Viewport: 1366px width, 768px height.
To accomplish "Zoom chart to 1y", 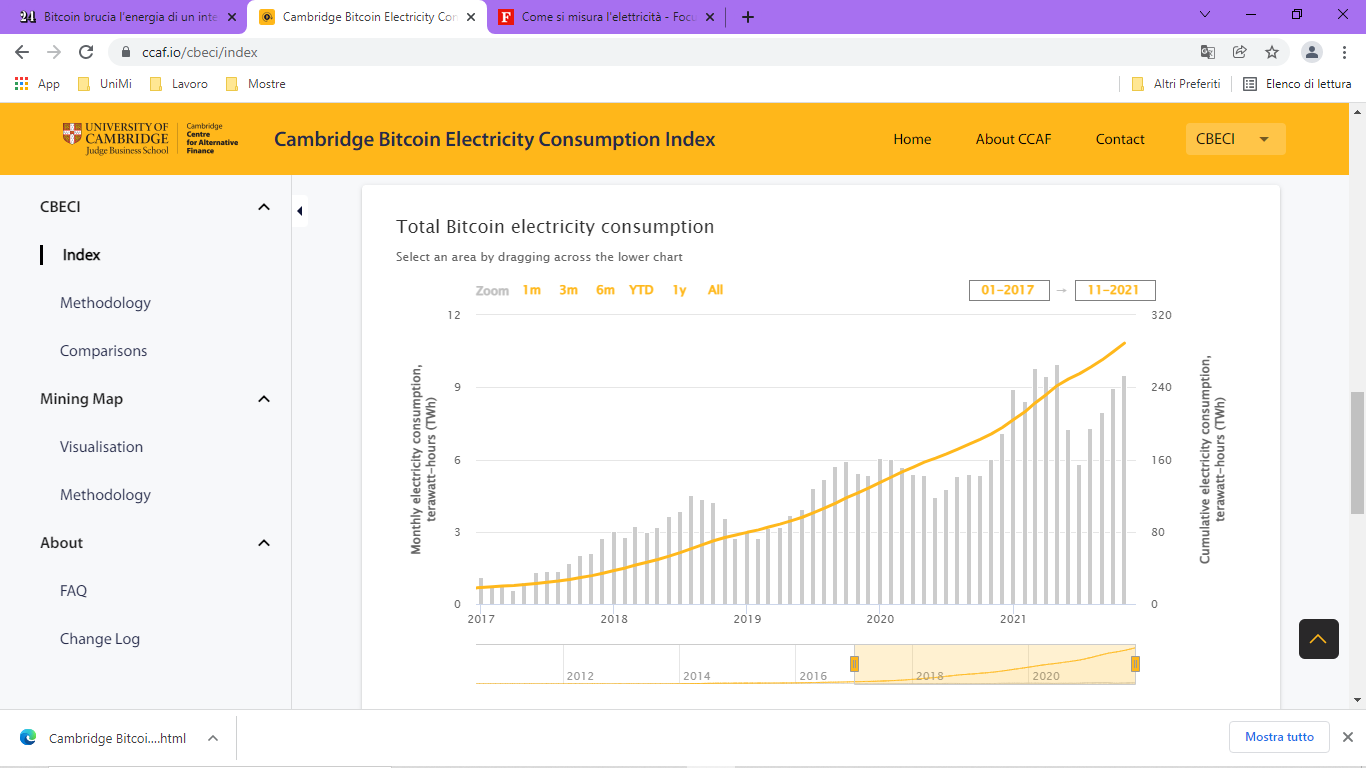I will click(679, 290).
